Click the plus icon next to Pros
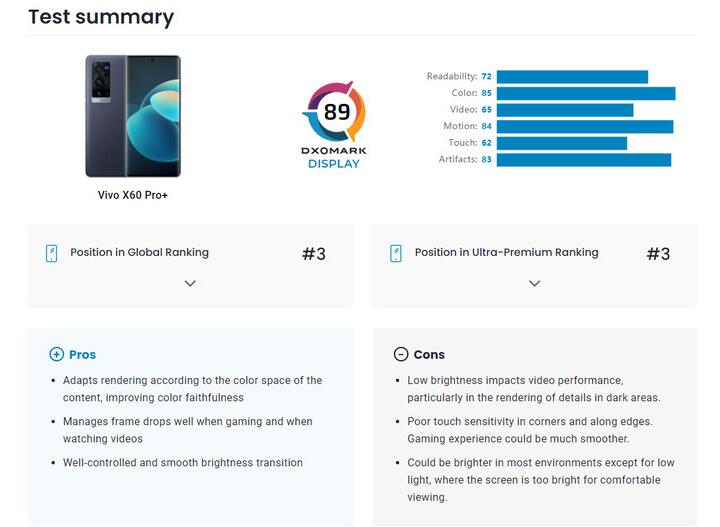The width and height of the screenshot is (720, 527). (56, 354)
